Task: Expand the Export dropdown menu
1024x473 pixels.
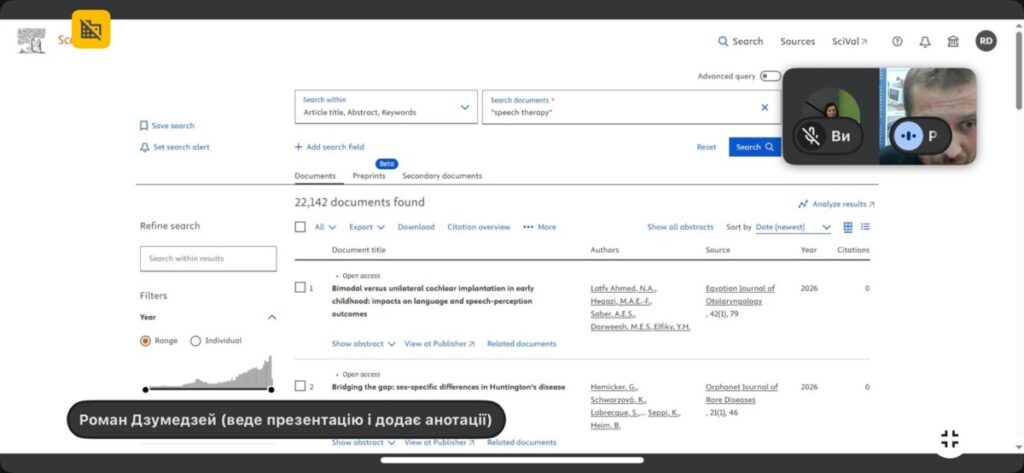Action: pyautogui.click(x=365, y=227)
